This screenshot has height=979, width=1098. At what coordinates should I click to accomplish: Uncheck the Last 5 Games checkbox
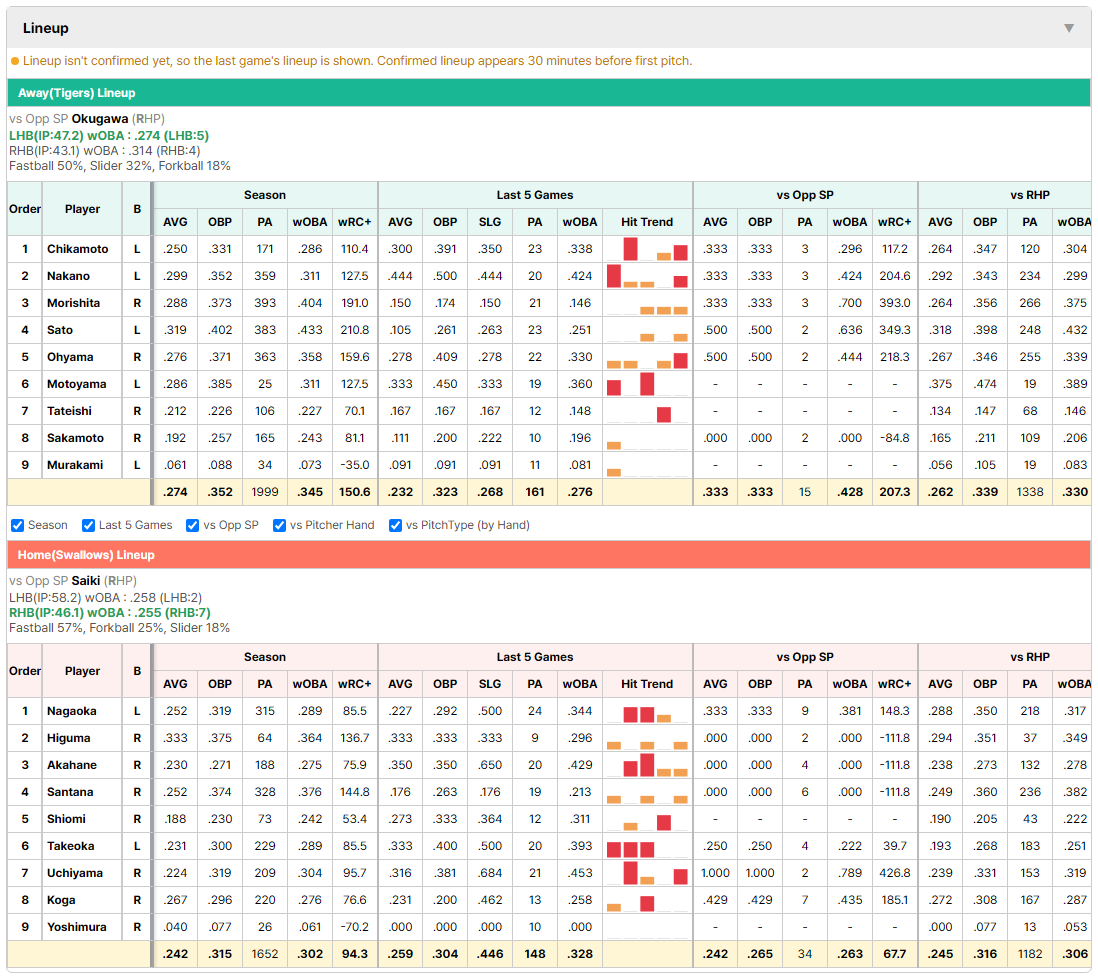[88, 525]
